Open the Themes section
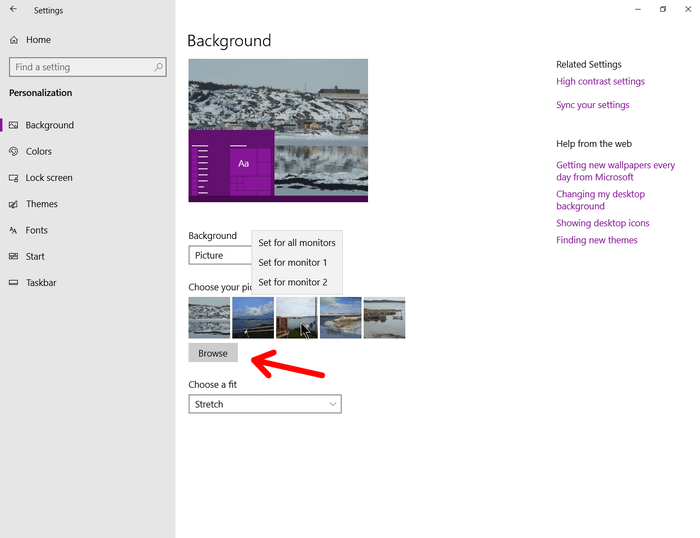The height and width of the screenshot is (538, 700). (88, 204)
